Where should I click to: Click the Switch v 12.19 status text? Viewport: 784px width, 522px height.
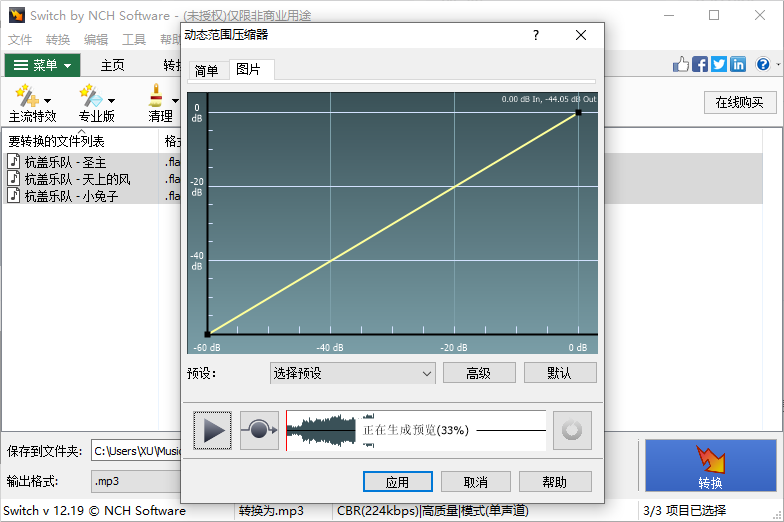94,510
